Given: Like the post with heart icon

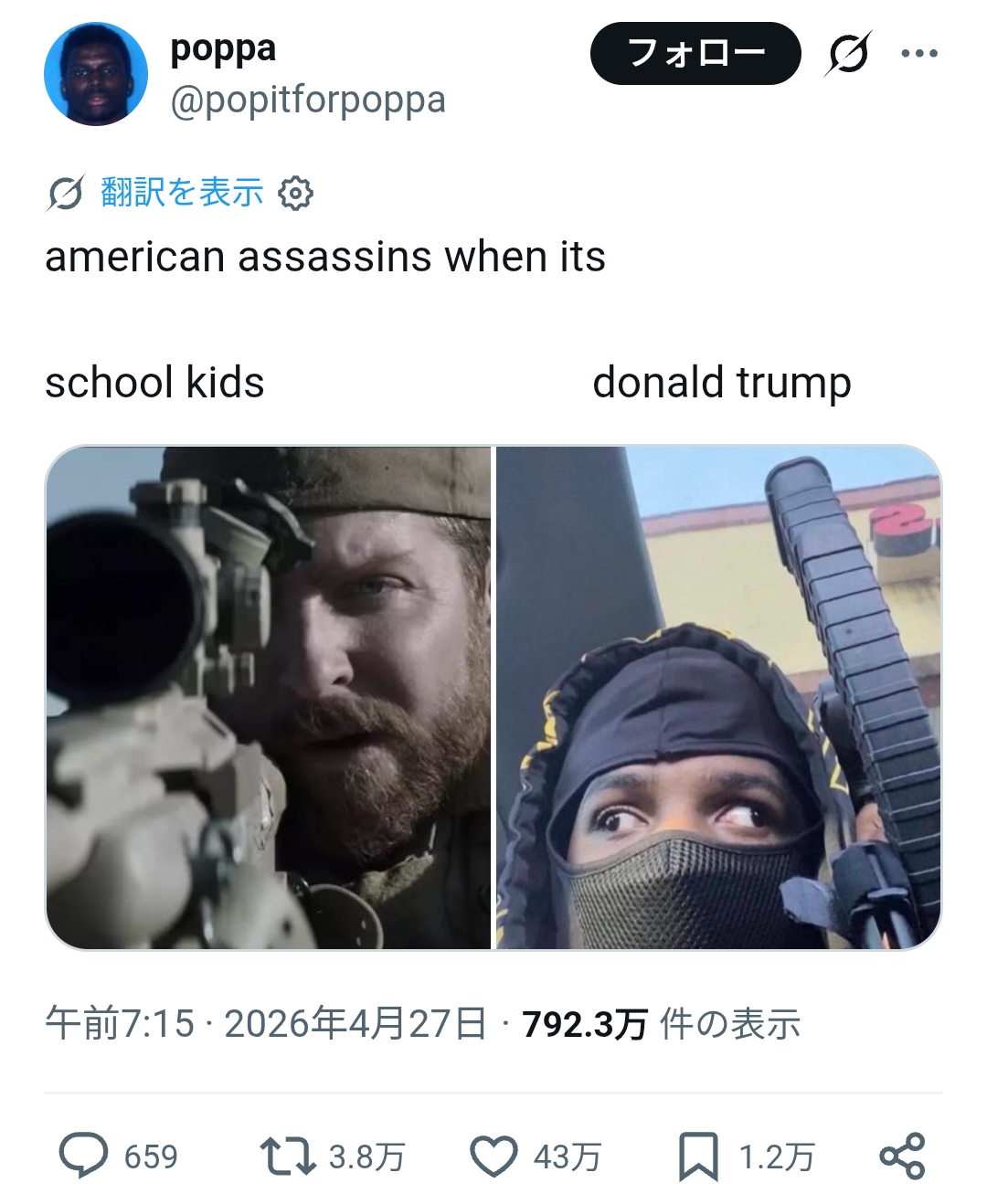Looking at the screenshot, I should [493, 1156].
